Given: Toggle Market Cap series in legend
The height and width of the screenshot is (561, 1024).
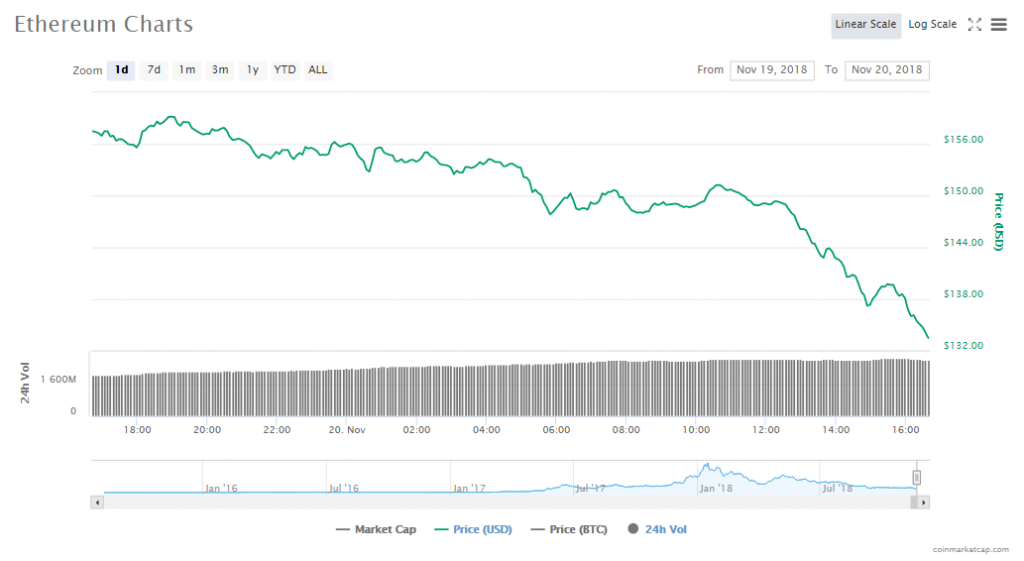Looking at the screenshot, I should pyautogui.click(x=376, y=529).
